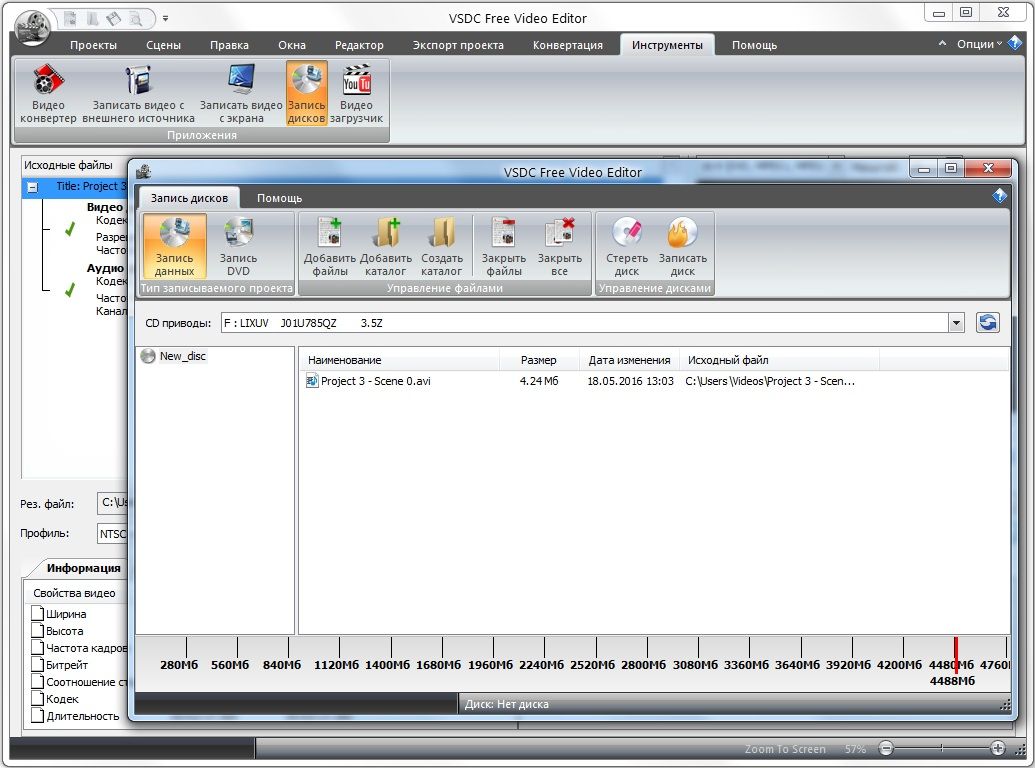Click the C:\Users\Videos source path cell

pos(770,381)
